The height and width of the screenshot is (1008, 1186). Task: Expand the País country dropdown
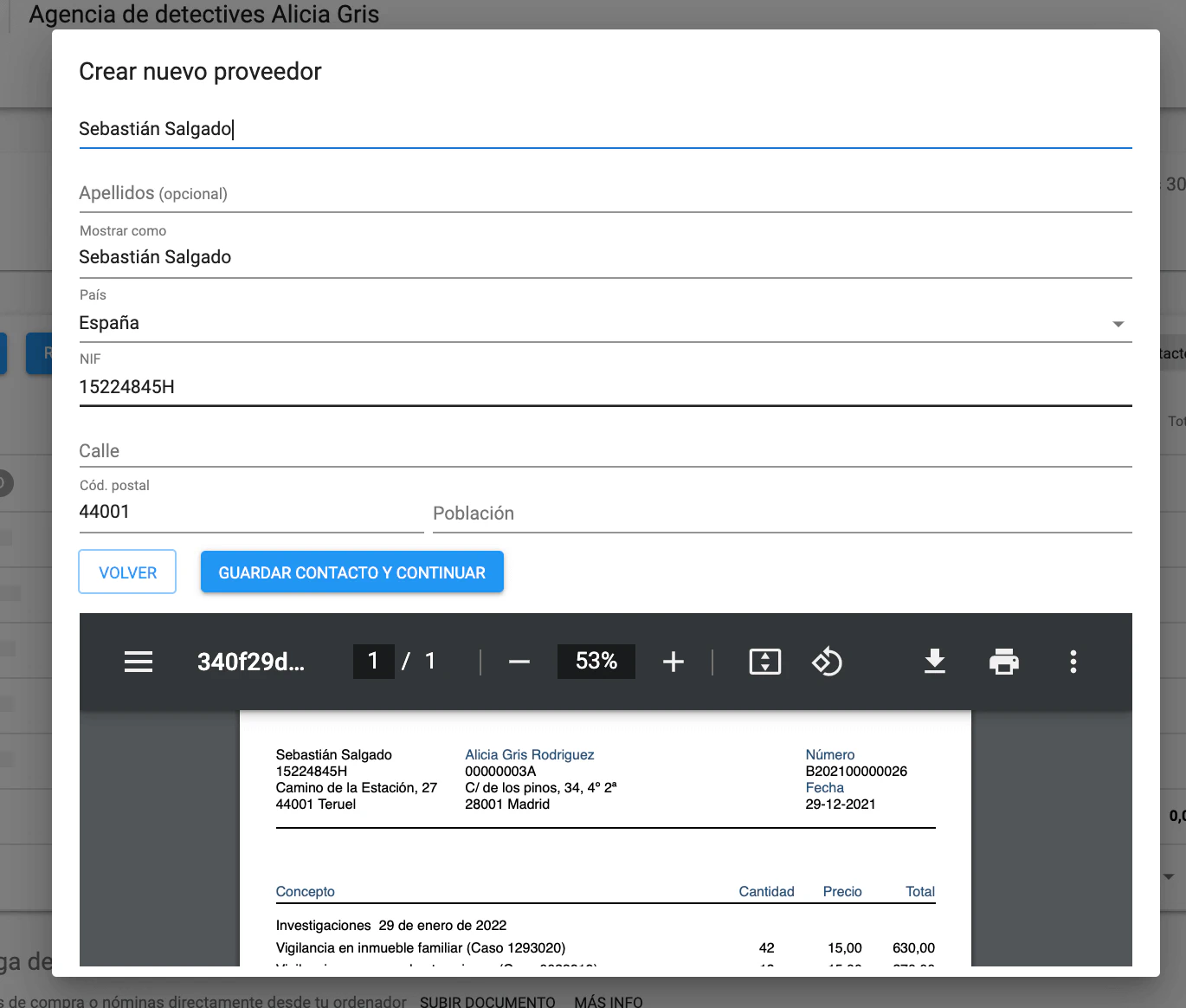(x=1118, y=324)
